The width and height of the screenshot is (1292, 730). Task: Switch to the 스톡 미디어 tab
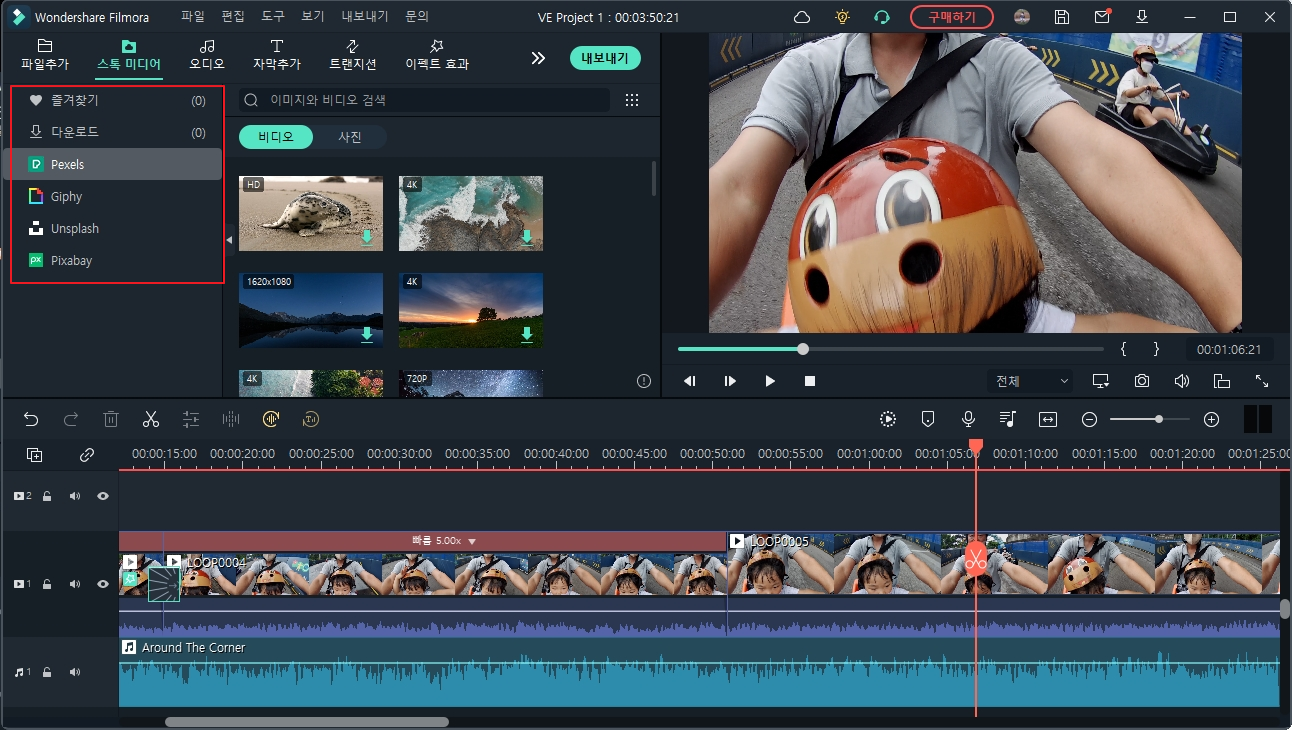click(127, 57)
